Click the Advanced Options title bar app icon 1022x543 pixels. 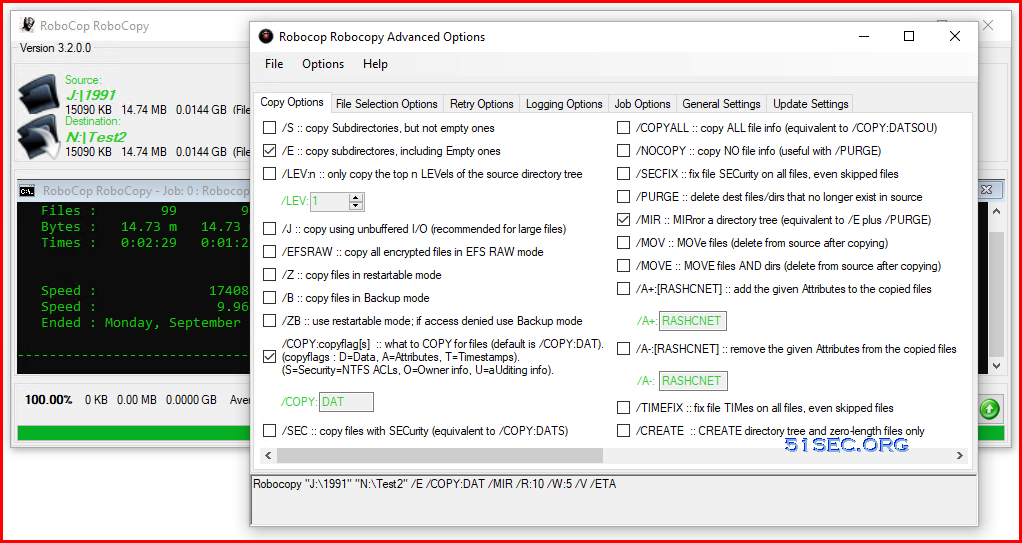point(265,37)
